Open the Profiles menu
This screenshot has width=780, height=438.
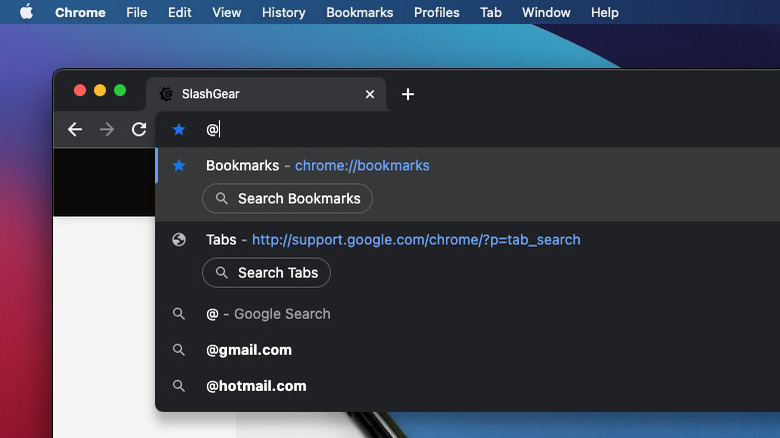click(x=437, y=12)
